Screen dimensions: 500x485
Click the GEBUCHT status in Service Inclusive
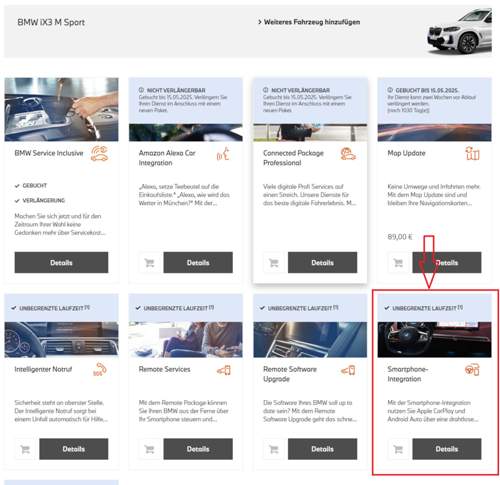pos(34,186)
